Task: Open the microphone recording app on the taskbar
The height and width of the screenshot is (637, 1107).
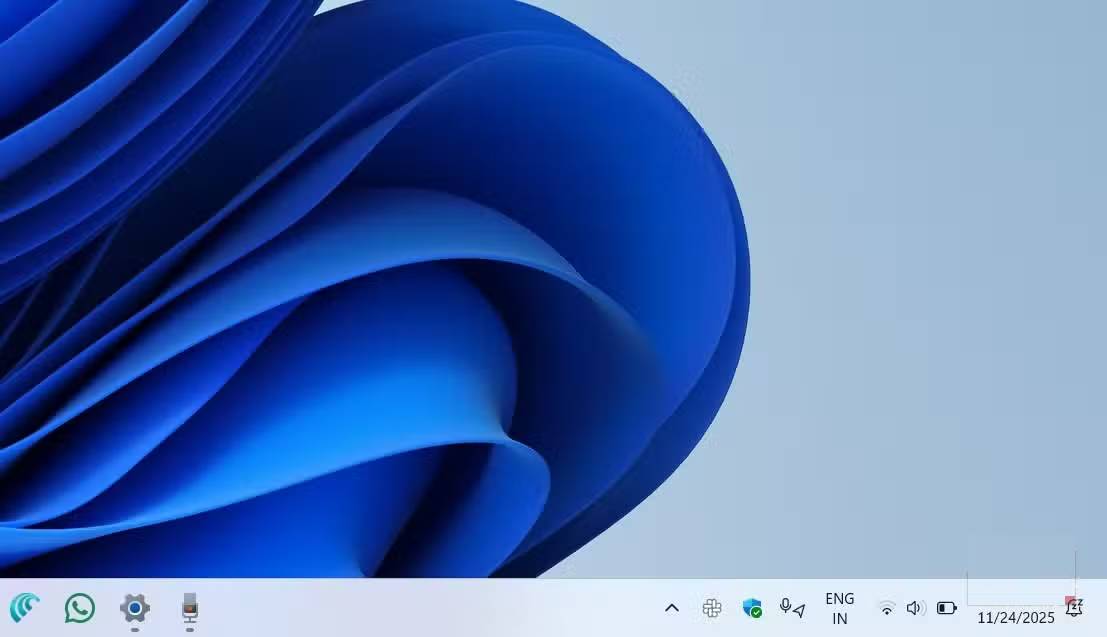Action: [190, 607]
